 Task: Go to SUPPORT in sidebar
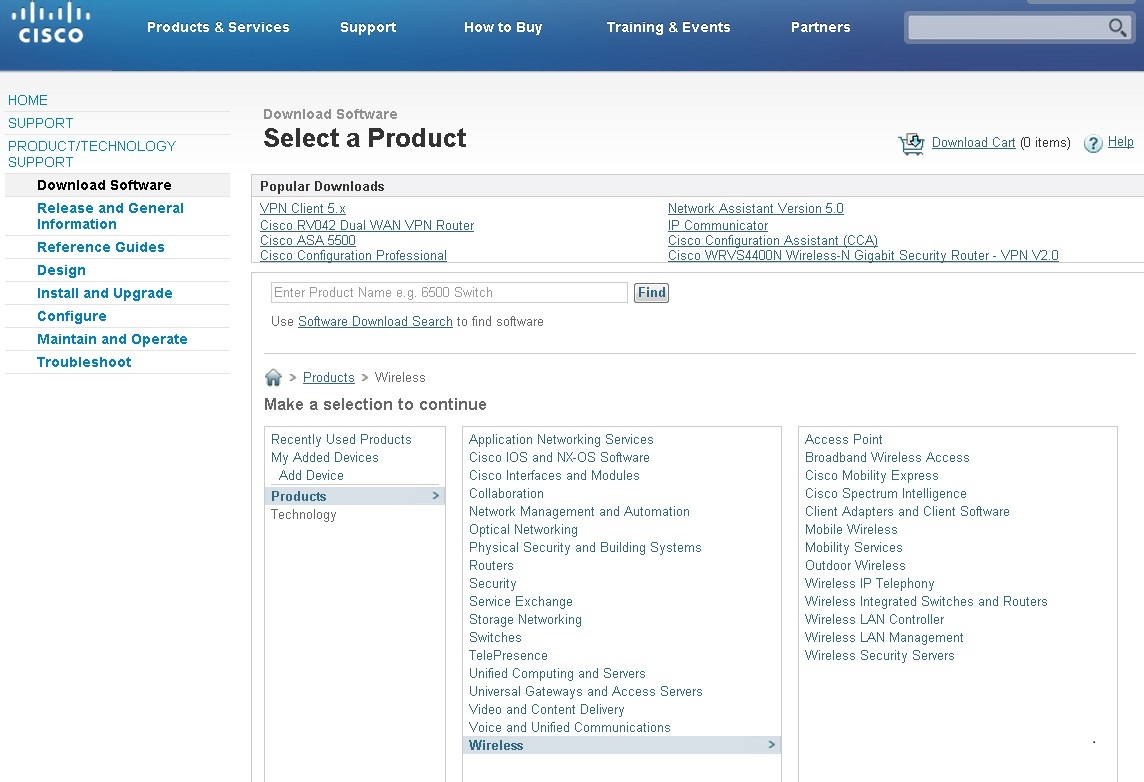click(x=40, y=123)
